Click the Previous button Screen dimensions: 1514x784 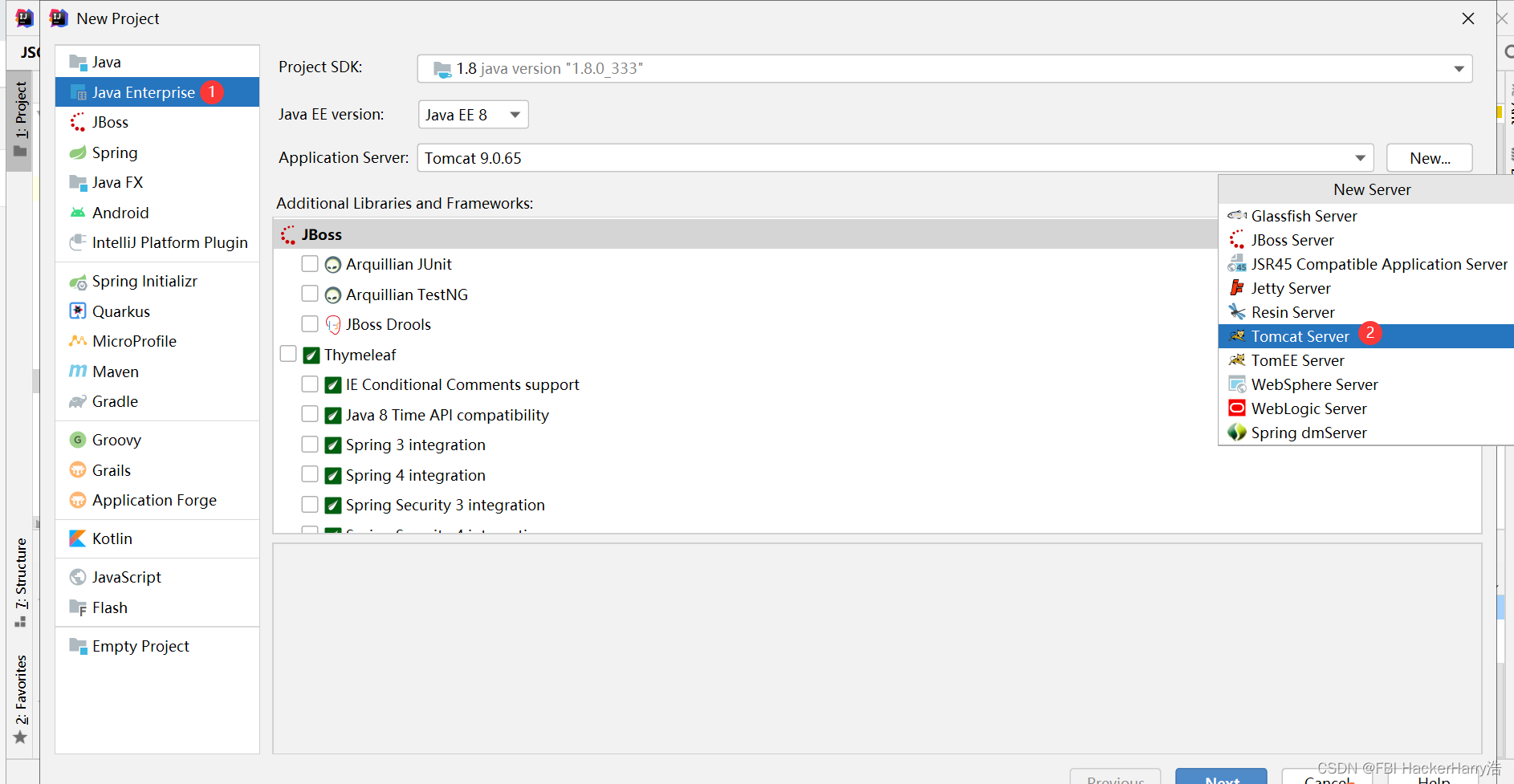click(x=1115, y=777)
